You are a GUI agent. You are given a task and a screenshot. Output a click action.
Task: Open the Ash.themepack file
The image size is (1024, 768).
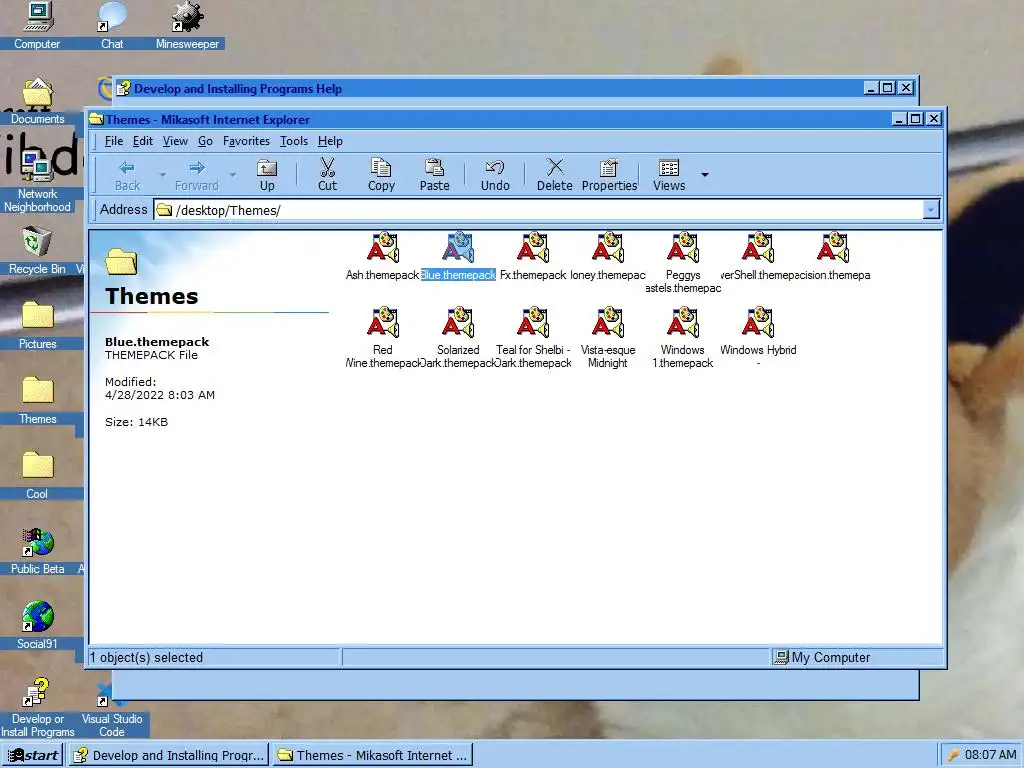point(383,256)
